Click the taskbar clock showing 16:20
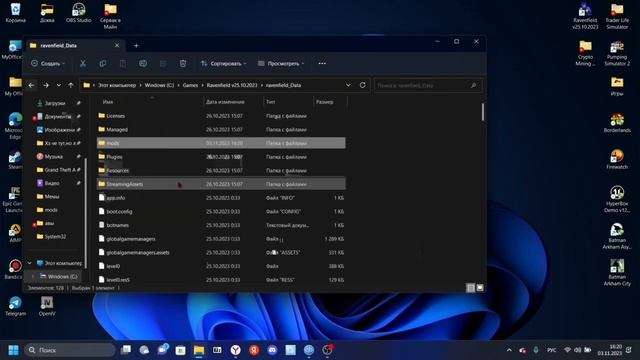640x360 pixels. click(610, 350)
